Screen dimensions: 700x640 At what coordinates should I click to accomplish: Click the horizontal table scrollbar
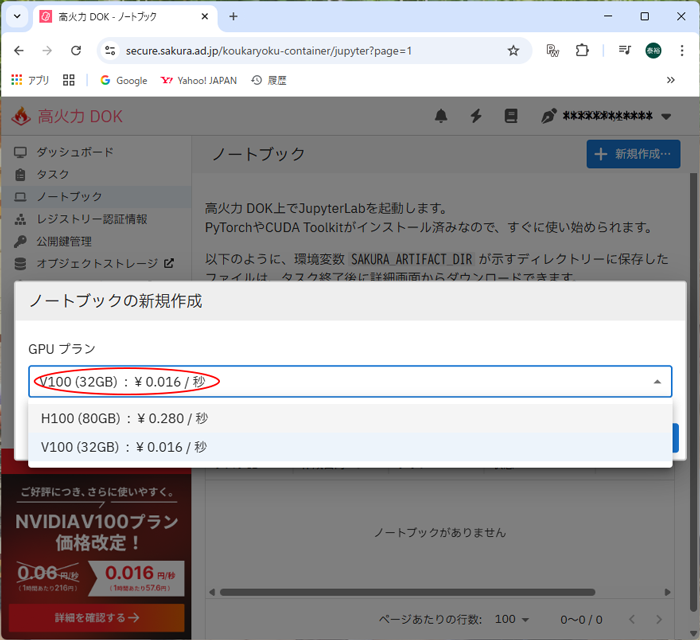tap(407, 592)
